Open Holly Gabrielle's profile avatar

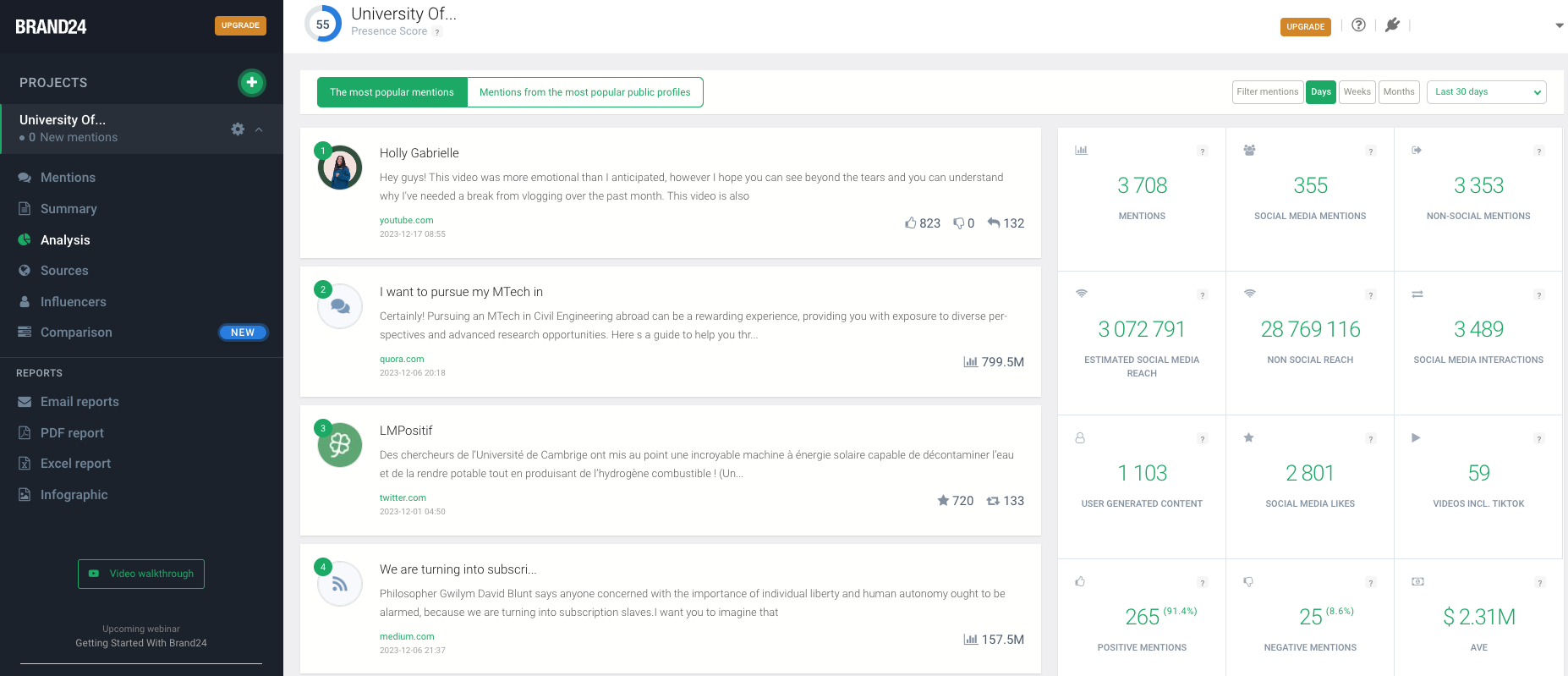[x=340, y=168]
